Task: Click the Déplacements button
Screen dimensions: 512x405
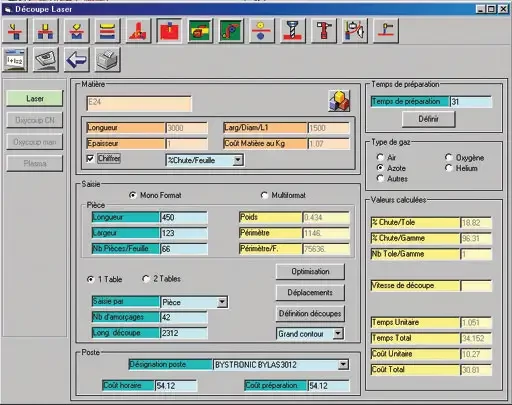Action: click(x=310, y=293)
